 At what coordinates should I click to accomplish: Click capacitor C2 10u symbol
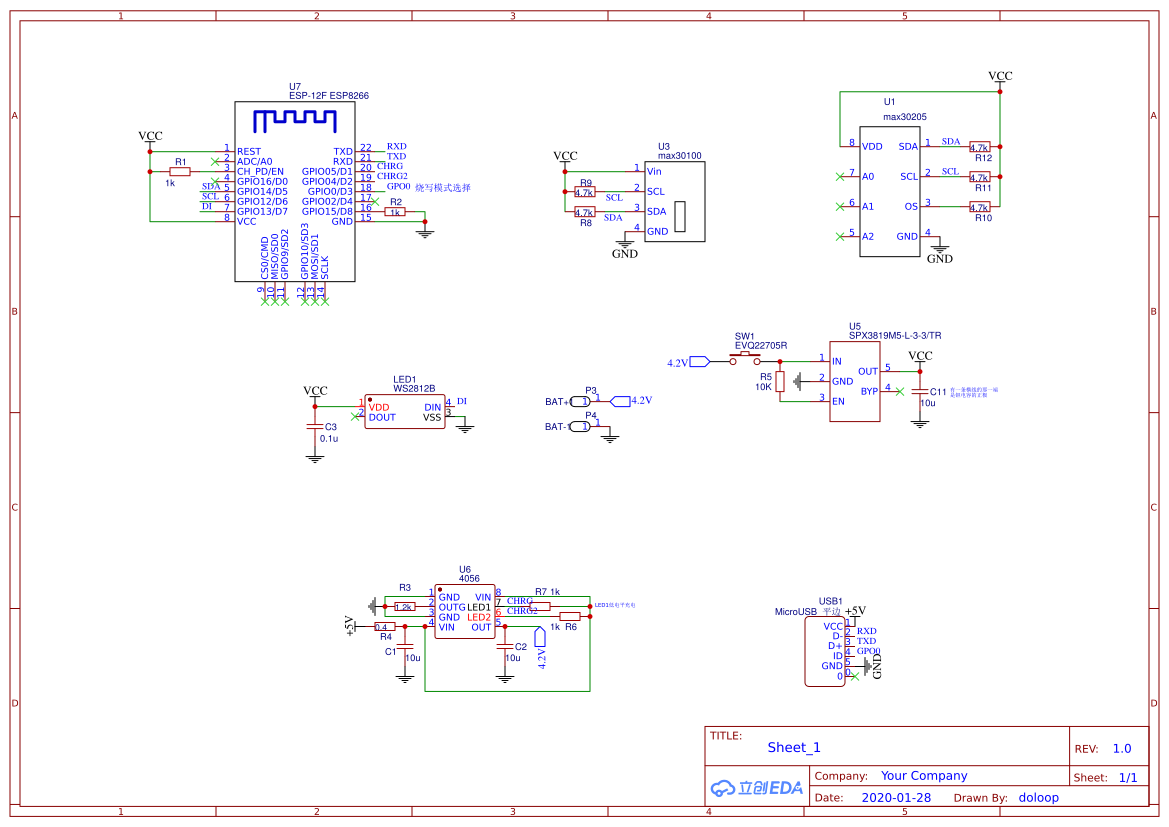click(505, 647)
